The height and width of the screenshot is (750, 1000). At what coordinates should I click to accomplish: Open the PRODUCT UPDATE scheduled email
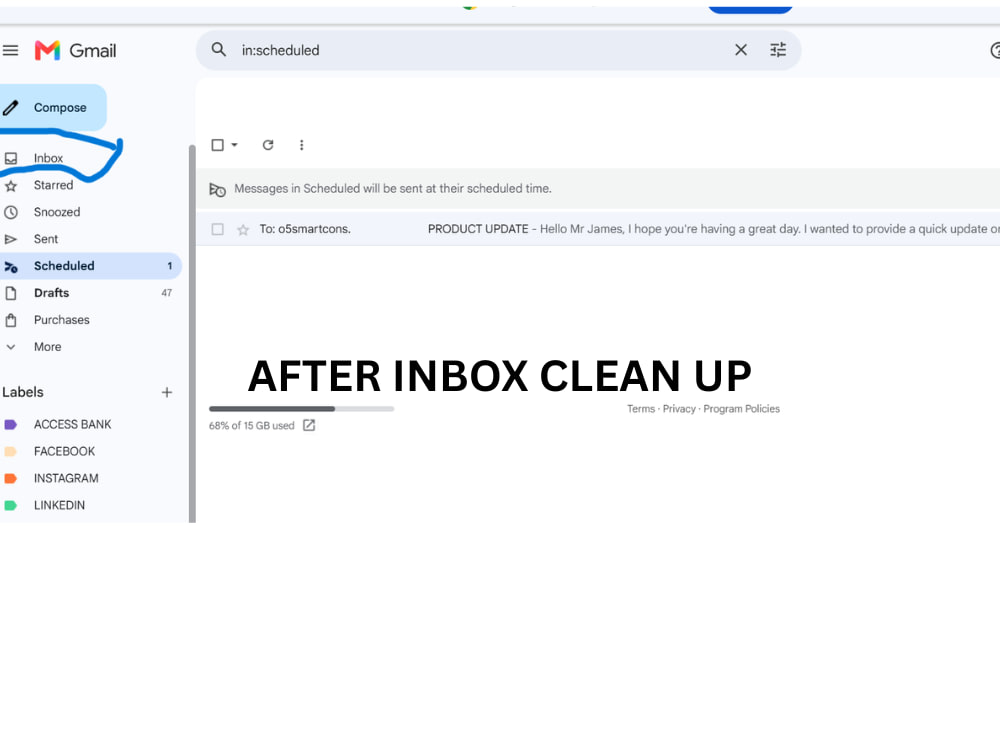(598, 229)
